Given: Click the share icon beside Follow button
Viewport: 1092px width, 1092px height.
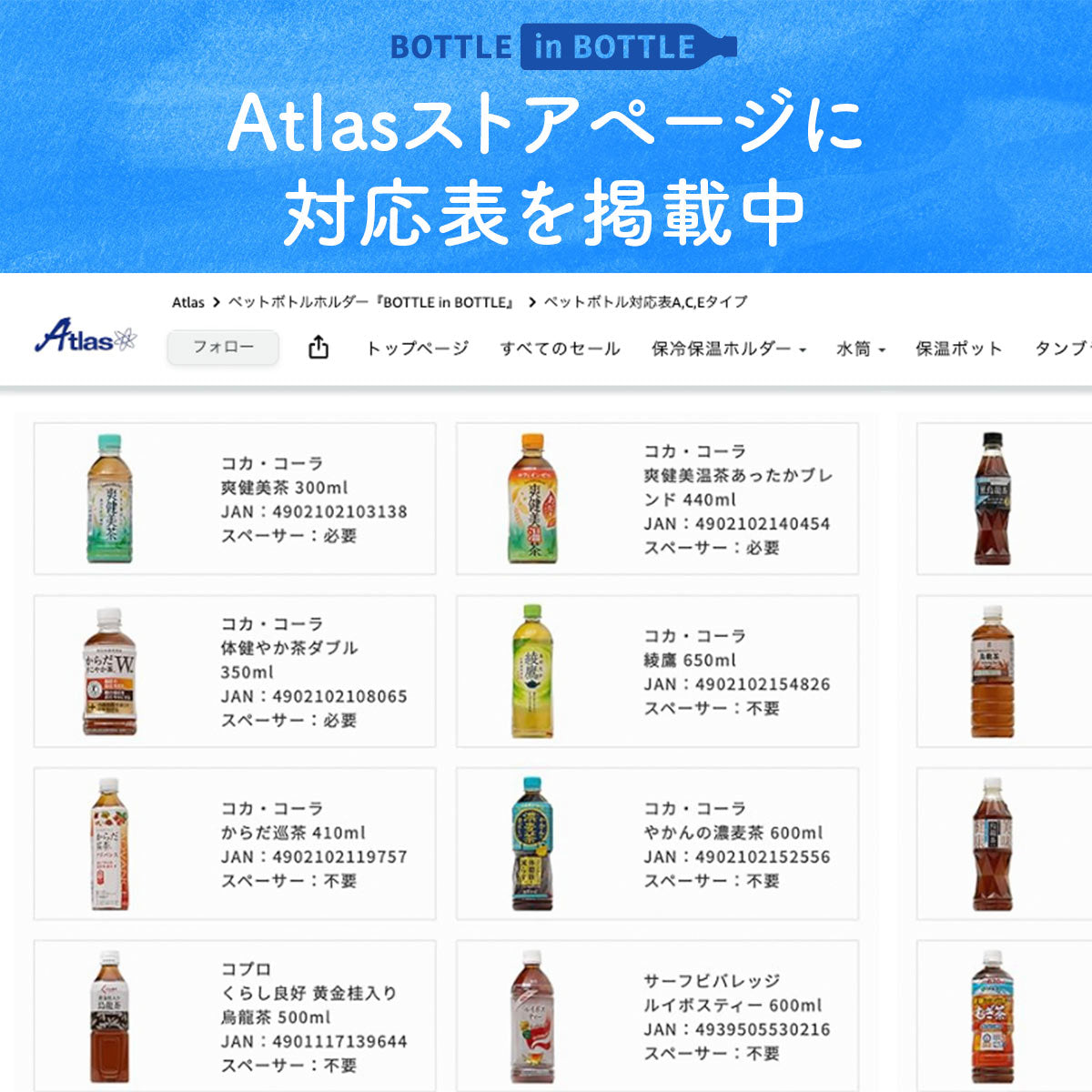Looking at the screenshot, I should pyautogui.click(x=318, y=347).
